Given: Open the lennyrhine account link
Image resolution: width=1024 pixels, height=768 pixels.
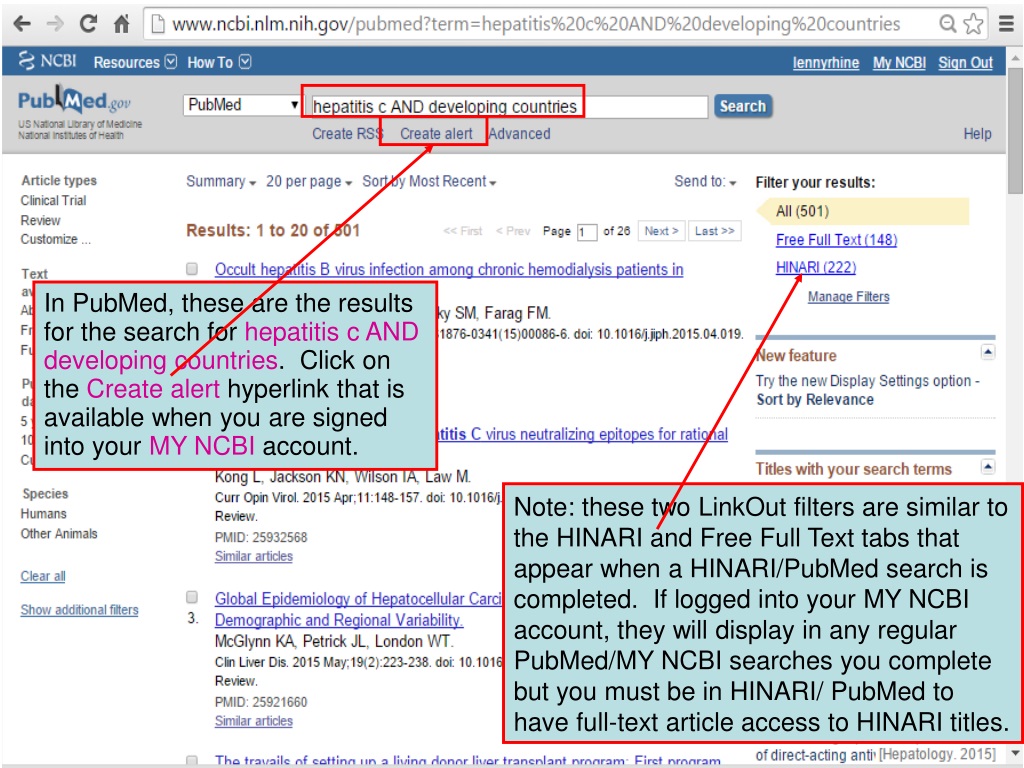Looking at the screenshot, I should [825, 63].
